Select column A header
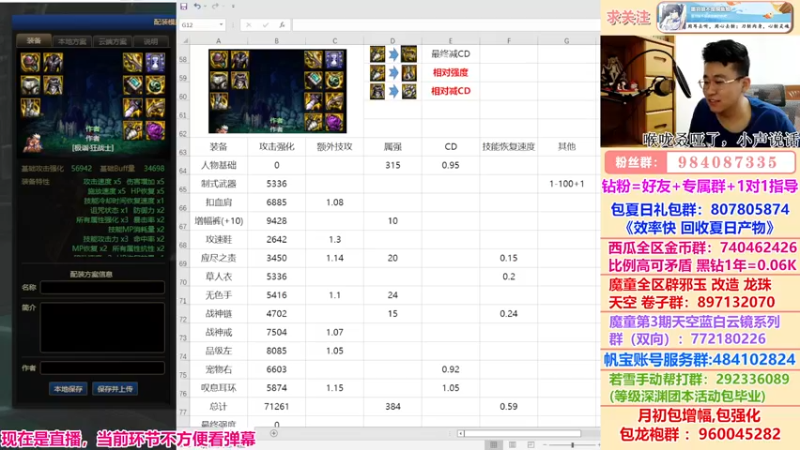 218,40
